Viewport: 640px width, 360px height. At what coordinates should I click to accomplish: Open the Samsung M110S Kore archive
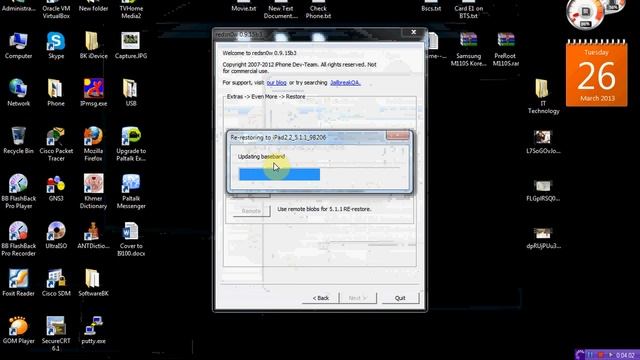coord(468,49)
